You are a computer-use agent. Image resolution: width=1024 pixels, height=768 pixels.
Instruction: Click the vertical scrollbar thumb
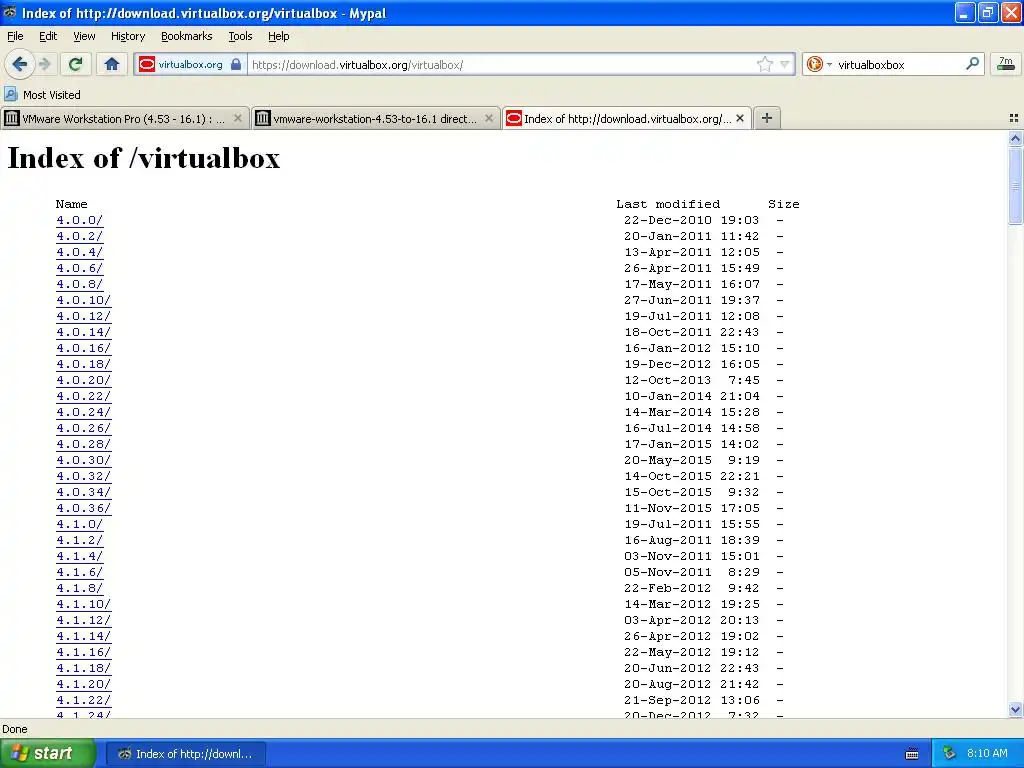pos(1015,185)
